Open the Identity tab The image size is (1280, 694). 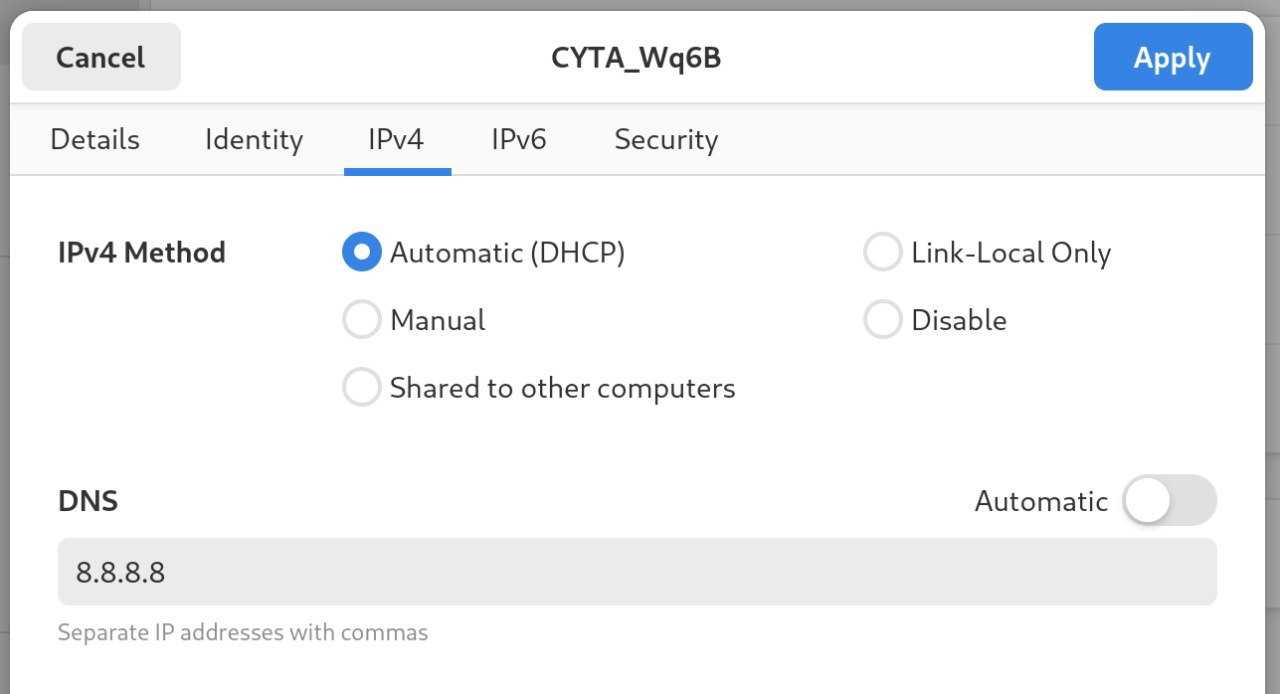pos(254,140)
